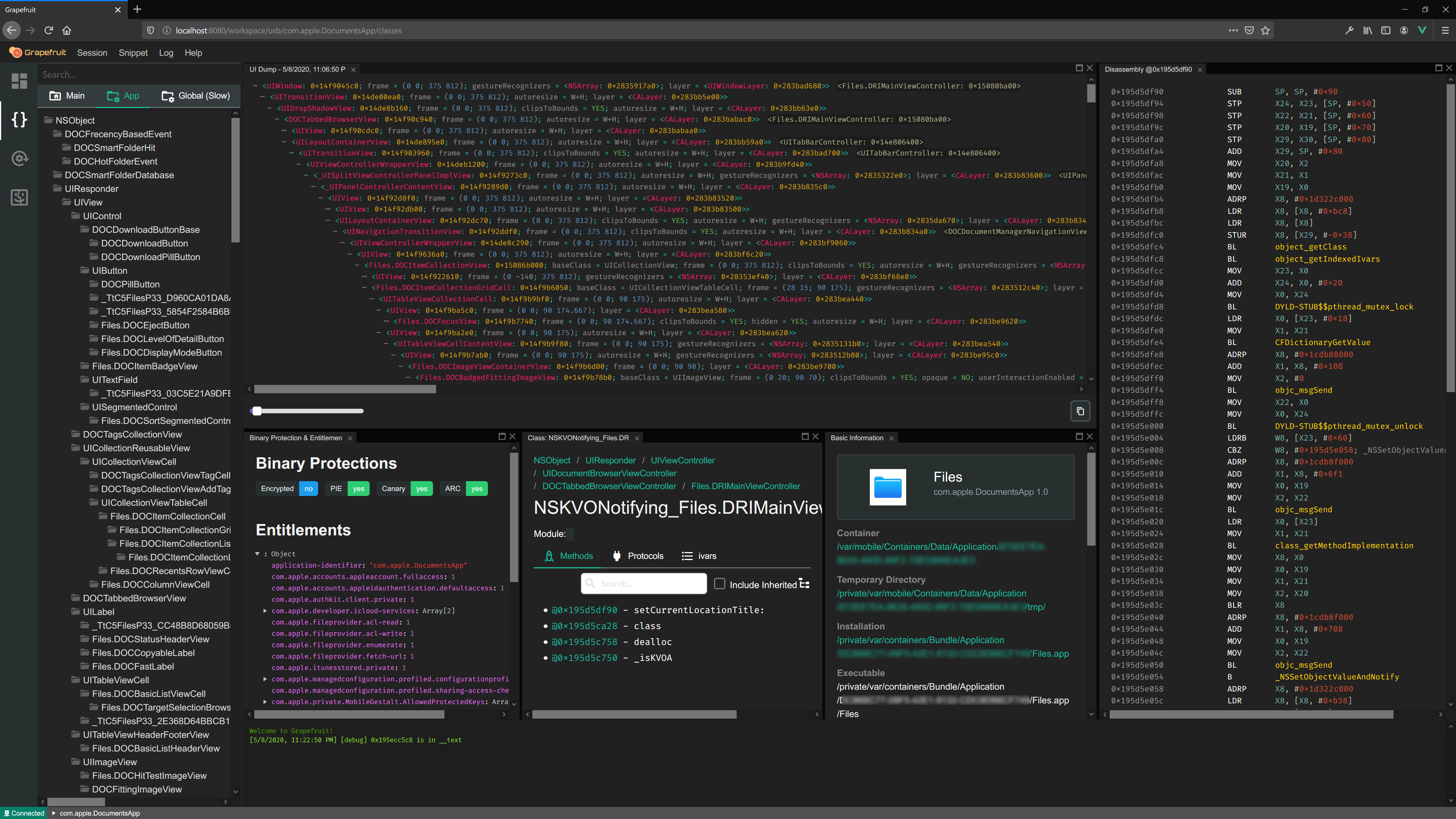Screen dimensions: 1456x819
Task: Enable the Include Inherited checkbox
Action: click(720, 584)
